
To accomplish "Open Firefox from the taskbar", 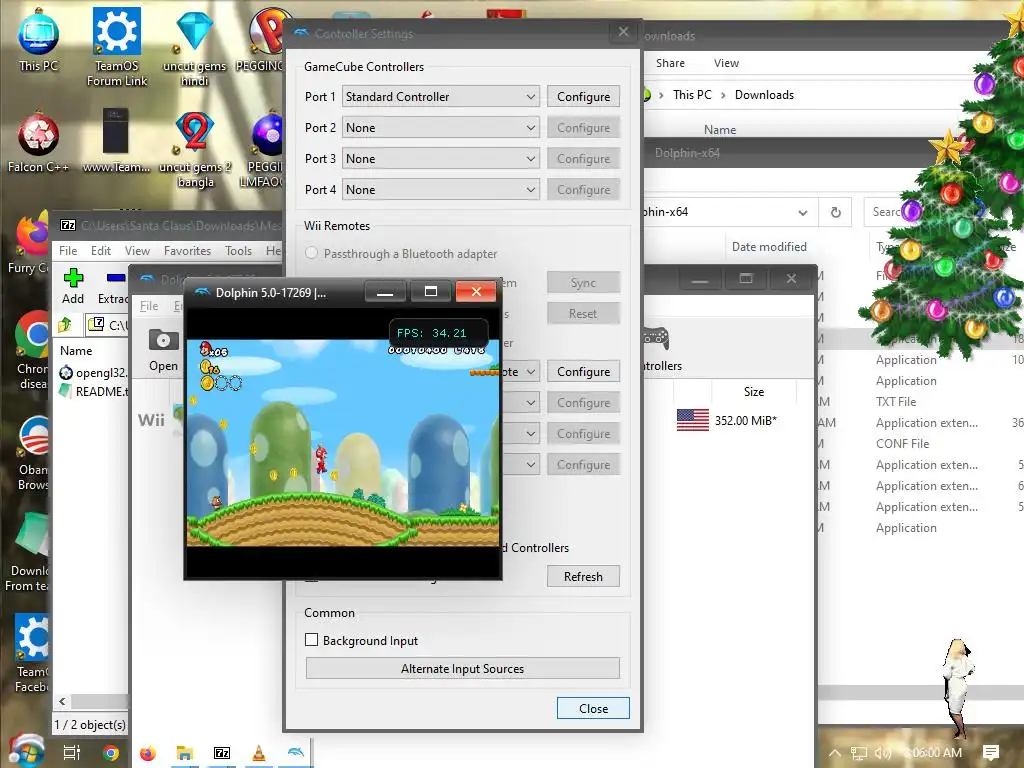I will [x=148, y=753].
